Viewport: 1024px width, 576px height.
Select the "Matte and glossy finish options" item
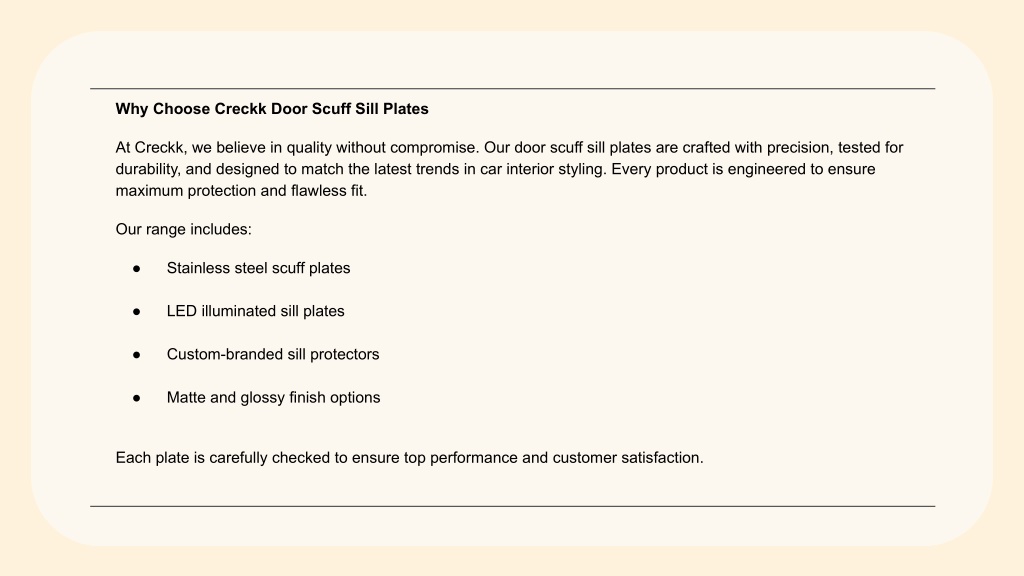pos(274,398)
